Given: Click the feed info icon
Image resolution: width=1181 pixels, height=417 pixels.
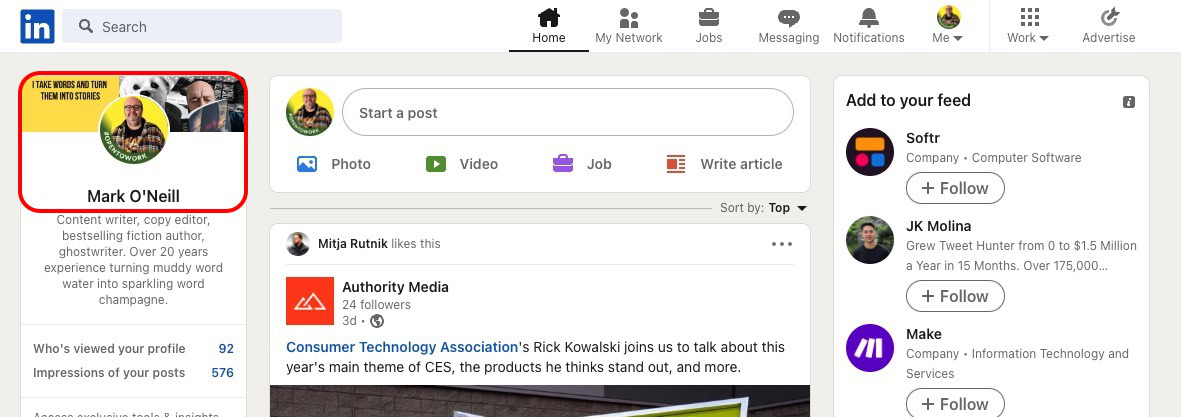Looking at the screenshot, I should [x=1129, y=102].
